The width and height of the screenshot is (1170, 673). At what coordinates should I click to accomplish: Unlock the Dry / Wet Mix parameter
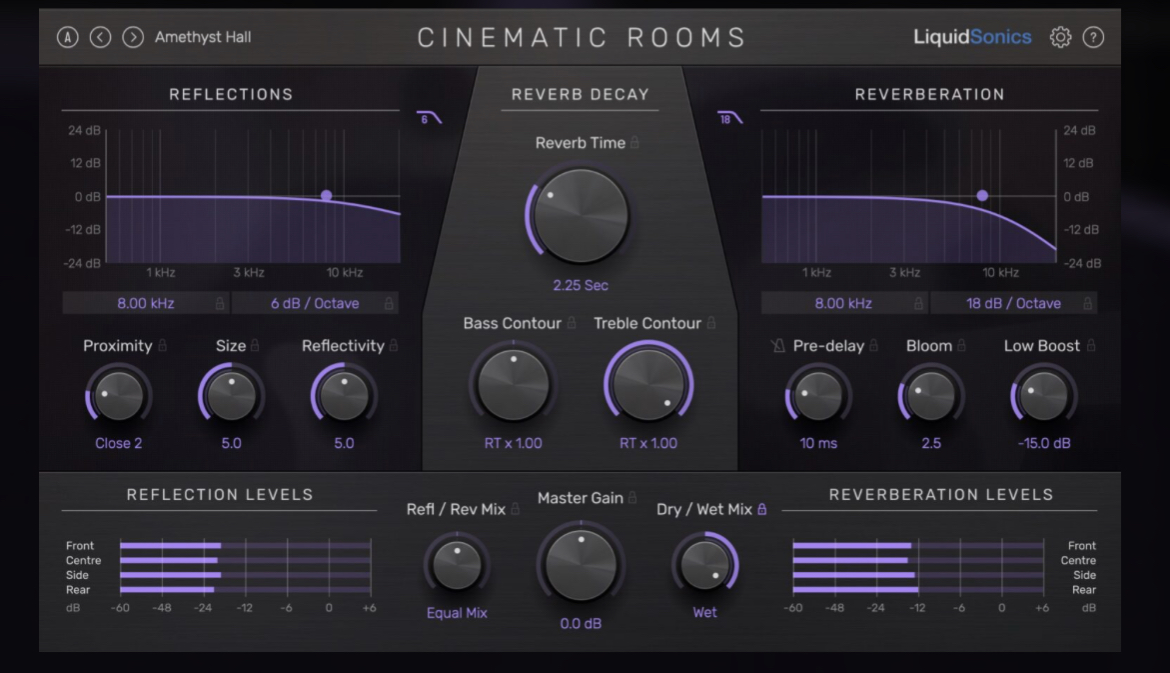pos(762,509)
